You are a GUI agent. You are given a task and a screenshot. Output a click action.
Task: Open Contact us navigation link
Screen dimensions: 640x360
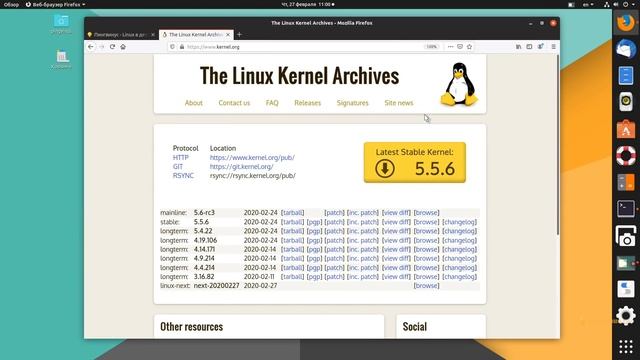[234, 103]
